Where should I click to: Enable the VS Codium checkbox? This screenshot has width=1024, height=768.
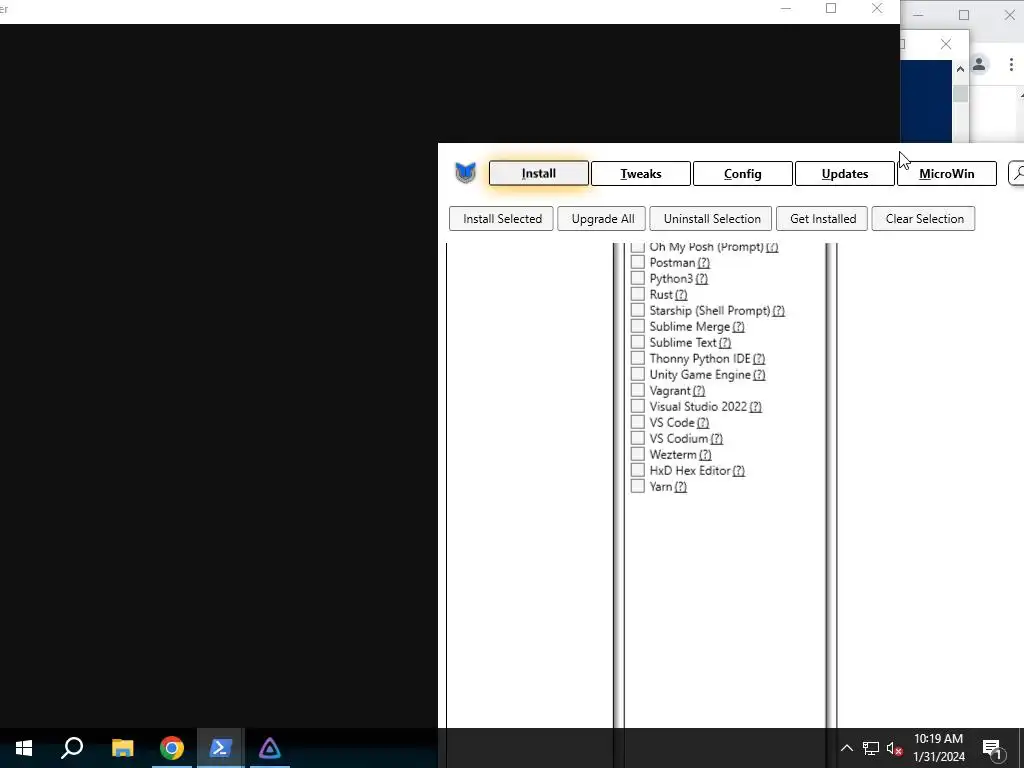coord(637,438)
